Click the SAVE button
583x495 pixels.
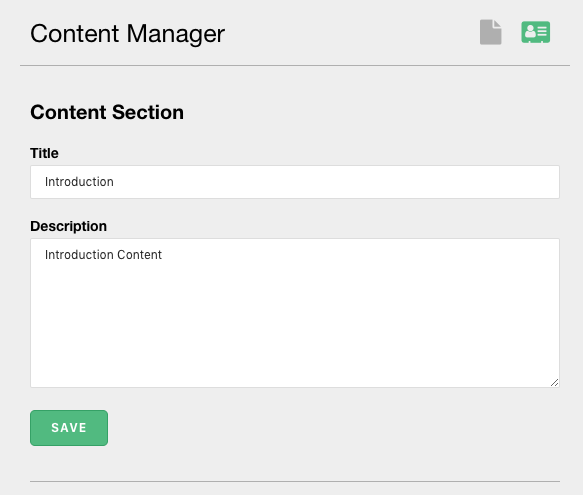69,428
